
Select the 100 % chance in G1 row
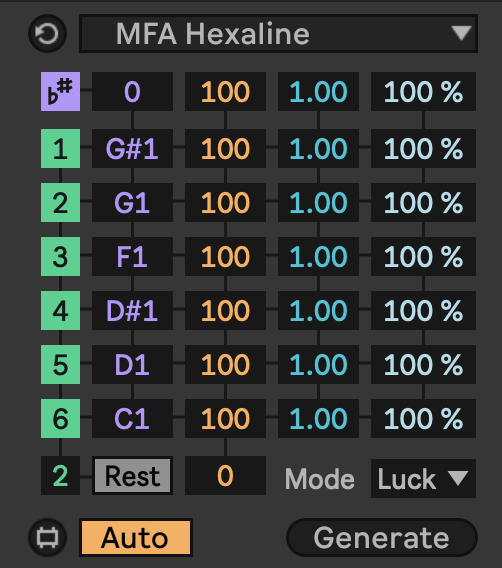(423, 202)
